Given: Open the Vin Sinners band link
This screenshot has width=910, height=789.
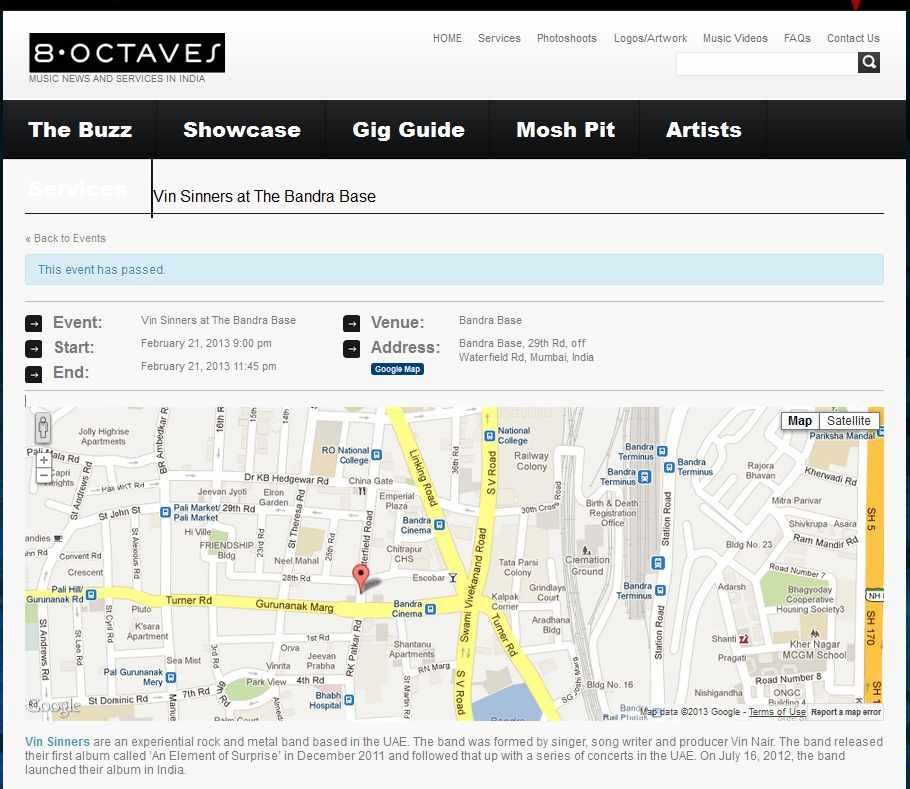Looking at the screenshot, I should click(x=57, y=742).
